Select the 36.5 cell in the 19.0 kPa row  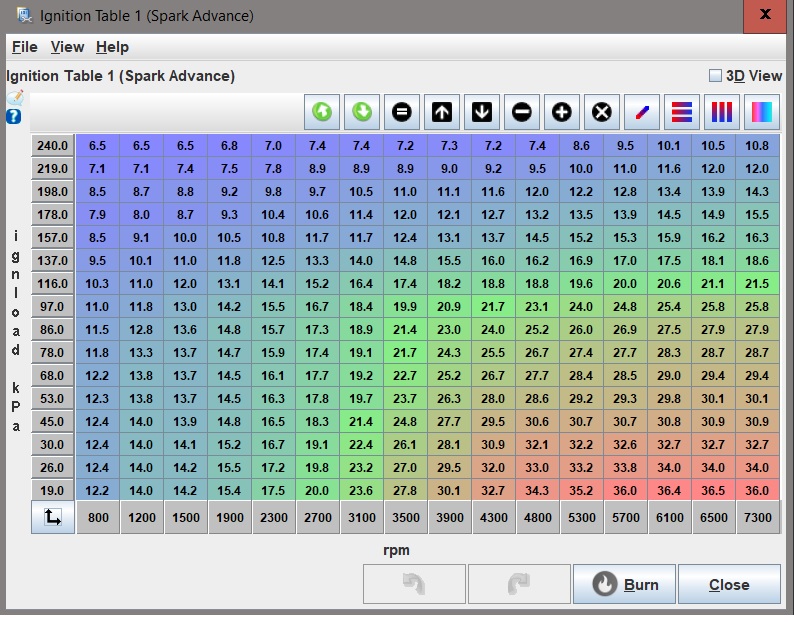point(713,490)
